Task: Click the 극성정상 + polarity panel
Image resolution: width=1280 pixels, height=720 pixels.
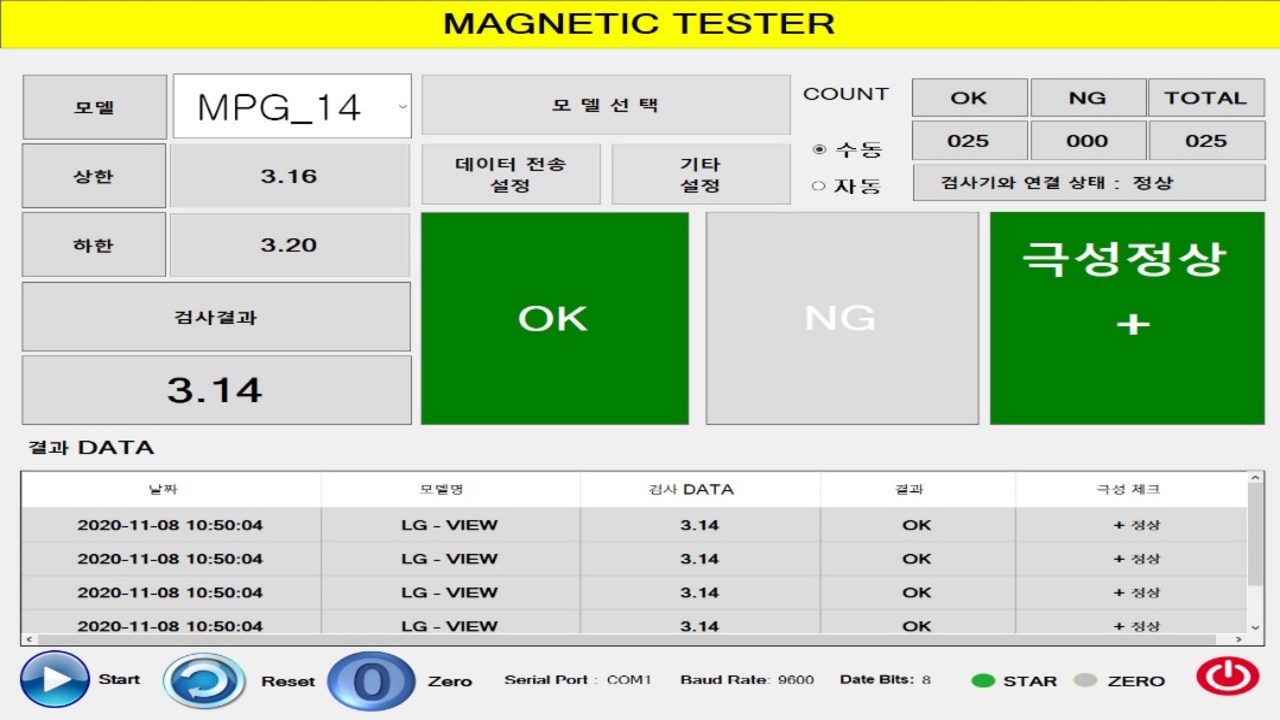Action: tap(1127, 318)
